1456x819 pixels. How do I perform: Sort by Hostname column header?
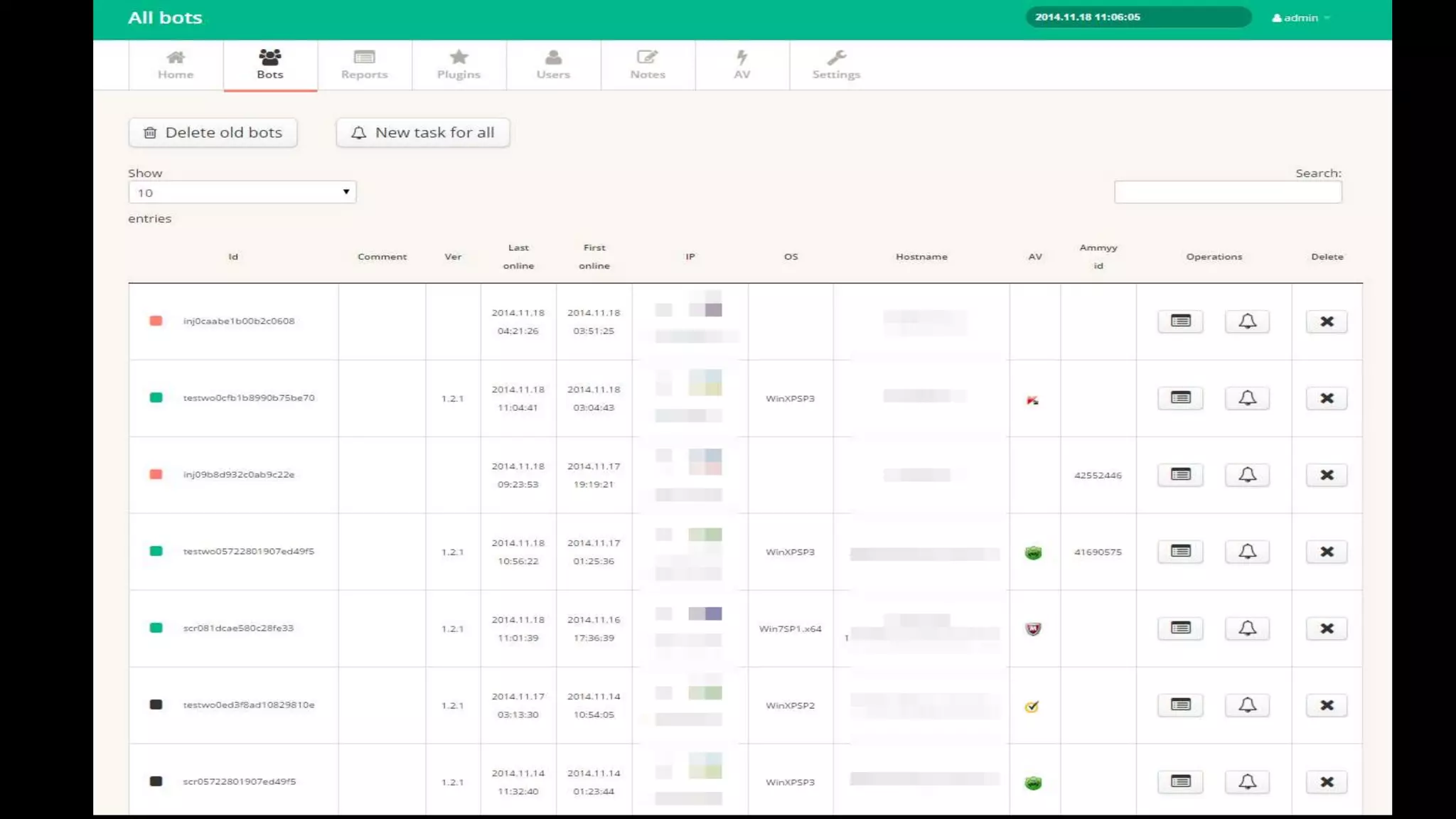coord(921,257)
